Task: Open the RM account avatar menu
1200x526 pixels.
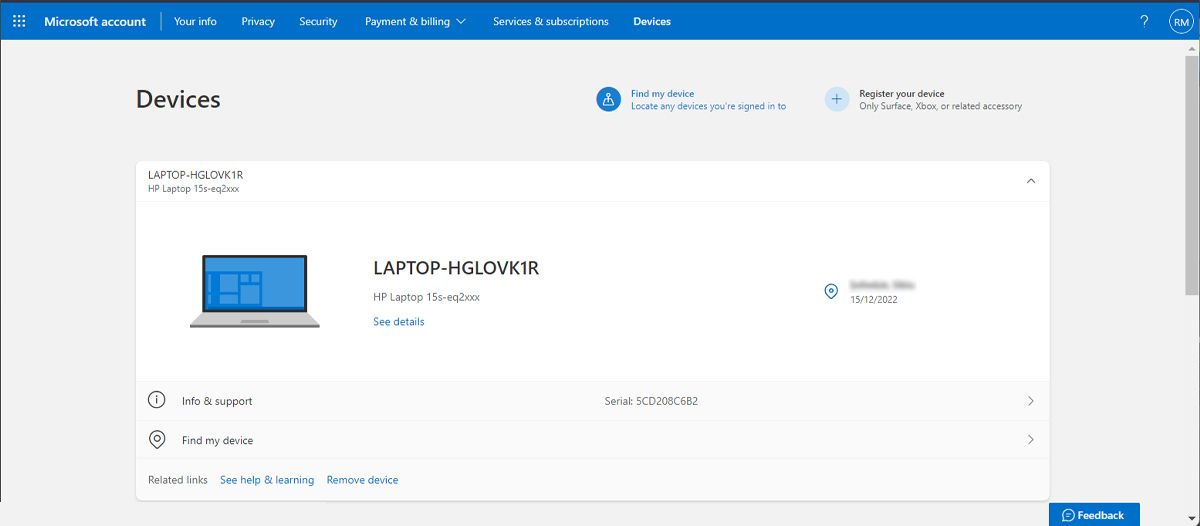Action: coord(1181,22)
